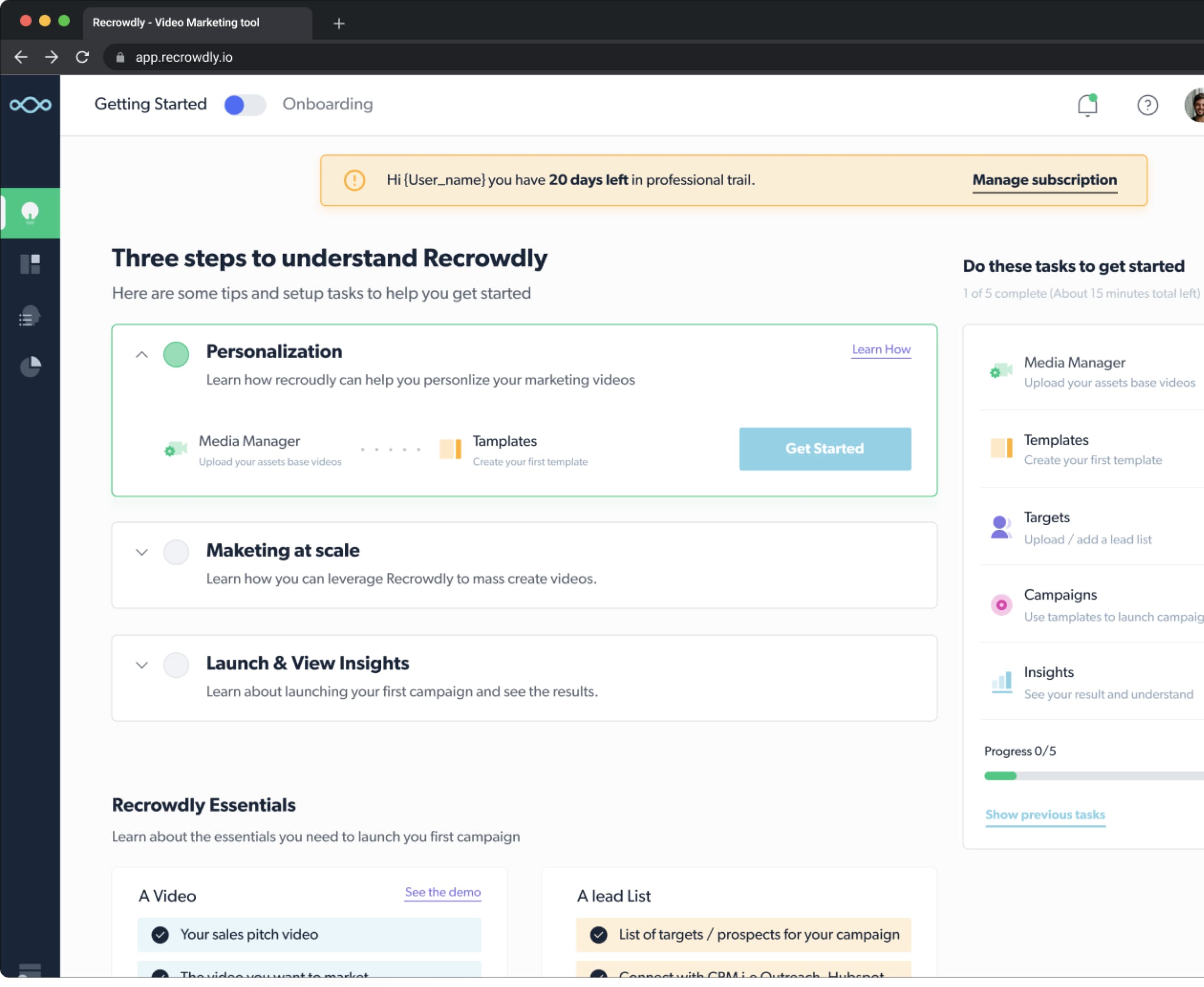1204x987 pixels.
Task: Open Campaigns task row
Action: 1091,604
